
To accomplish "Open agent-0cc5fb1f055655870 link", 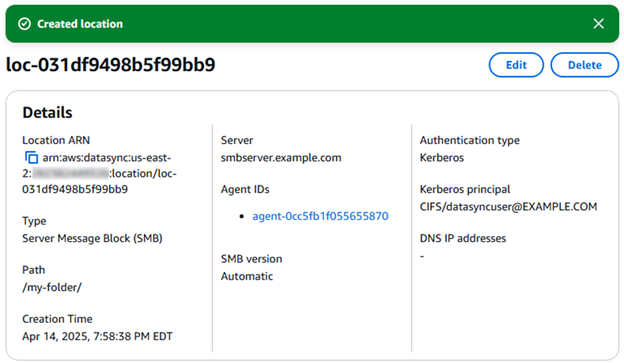I will [320, 216].
